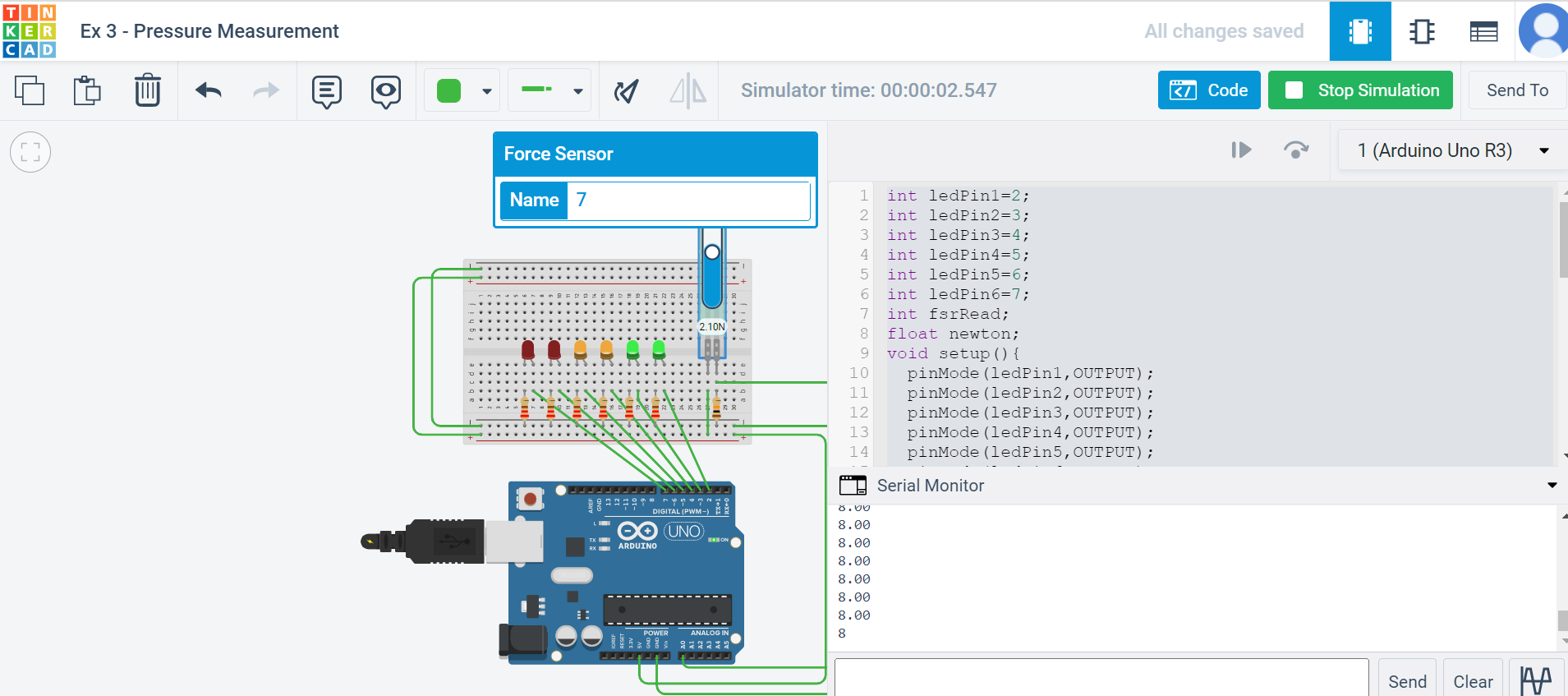Click the Arduino reset button on board
This screenshot has width=1568, height=696.
(530, 498)
